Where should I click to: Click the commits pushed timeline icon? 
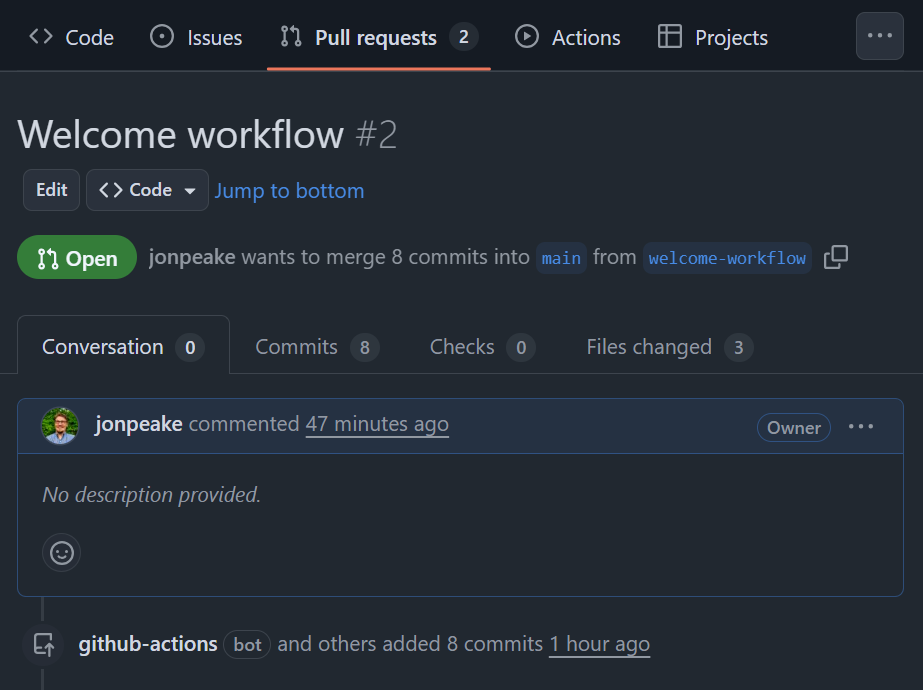click(x=44, y=645)
